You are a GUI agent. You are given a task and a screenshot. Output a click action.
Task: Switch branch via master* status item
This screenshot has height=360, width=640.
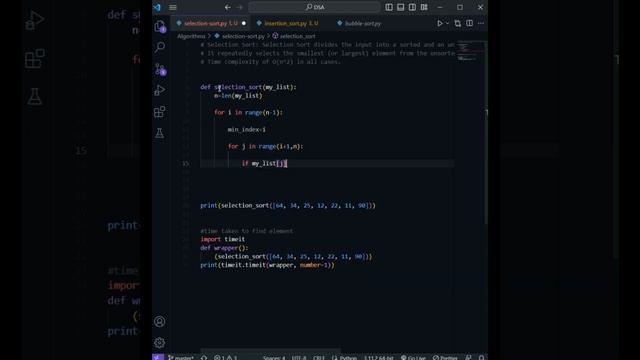[181, 358]
